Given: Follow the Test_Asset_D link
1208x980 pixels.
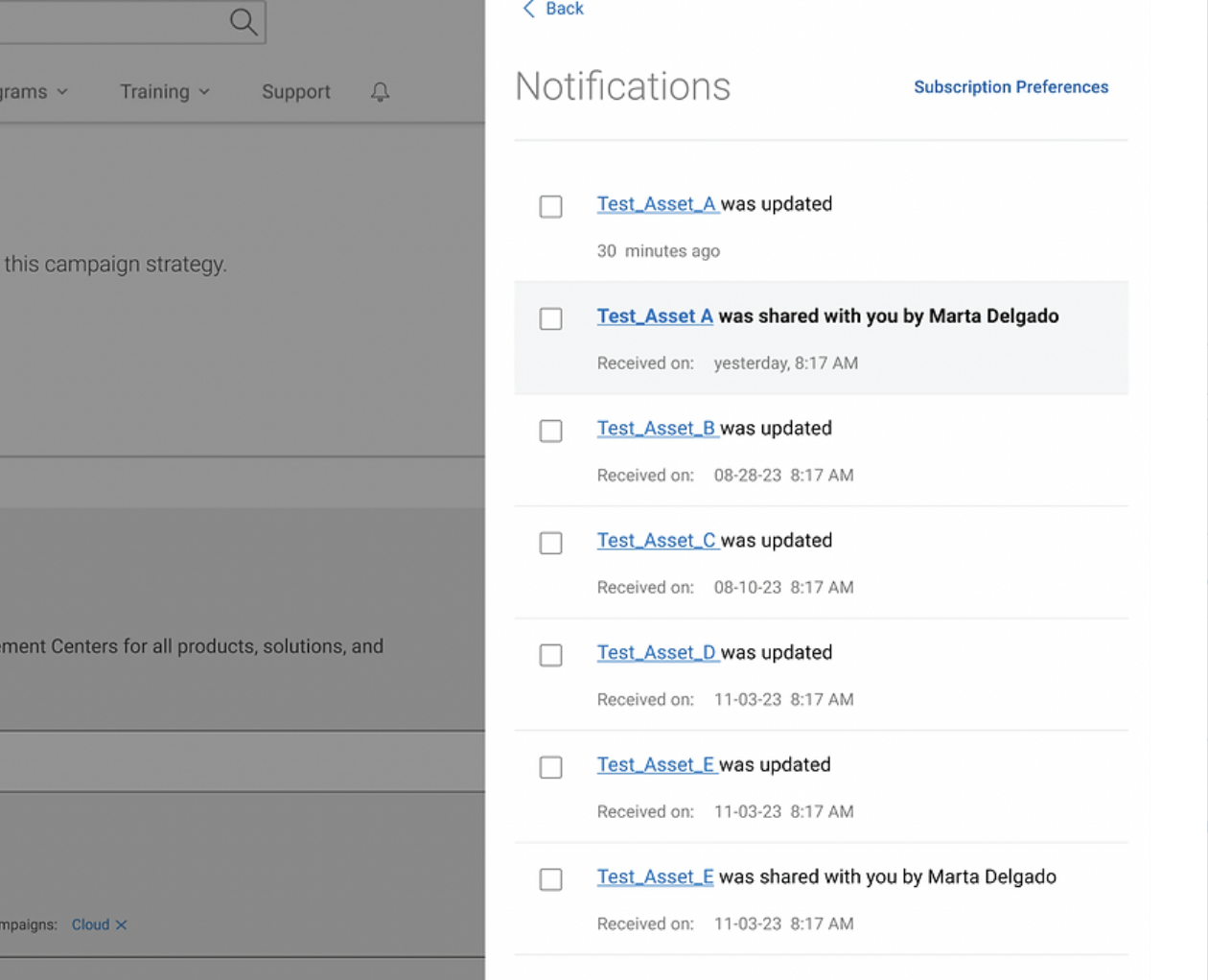Looking at the screenshot, I should pos(657,653).
